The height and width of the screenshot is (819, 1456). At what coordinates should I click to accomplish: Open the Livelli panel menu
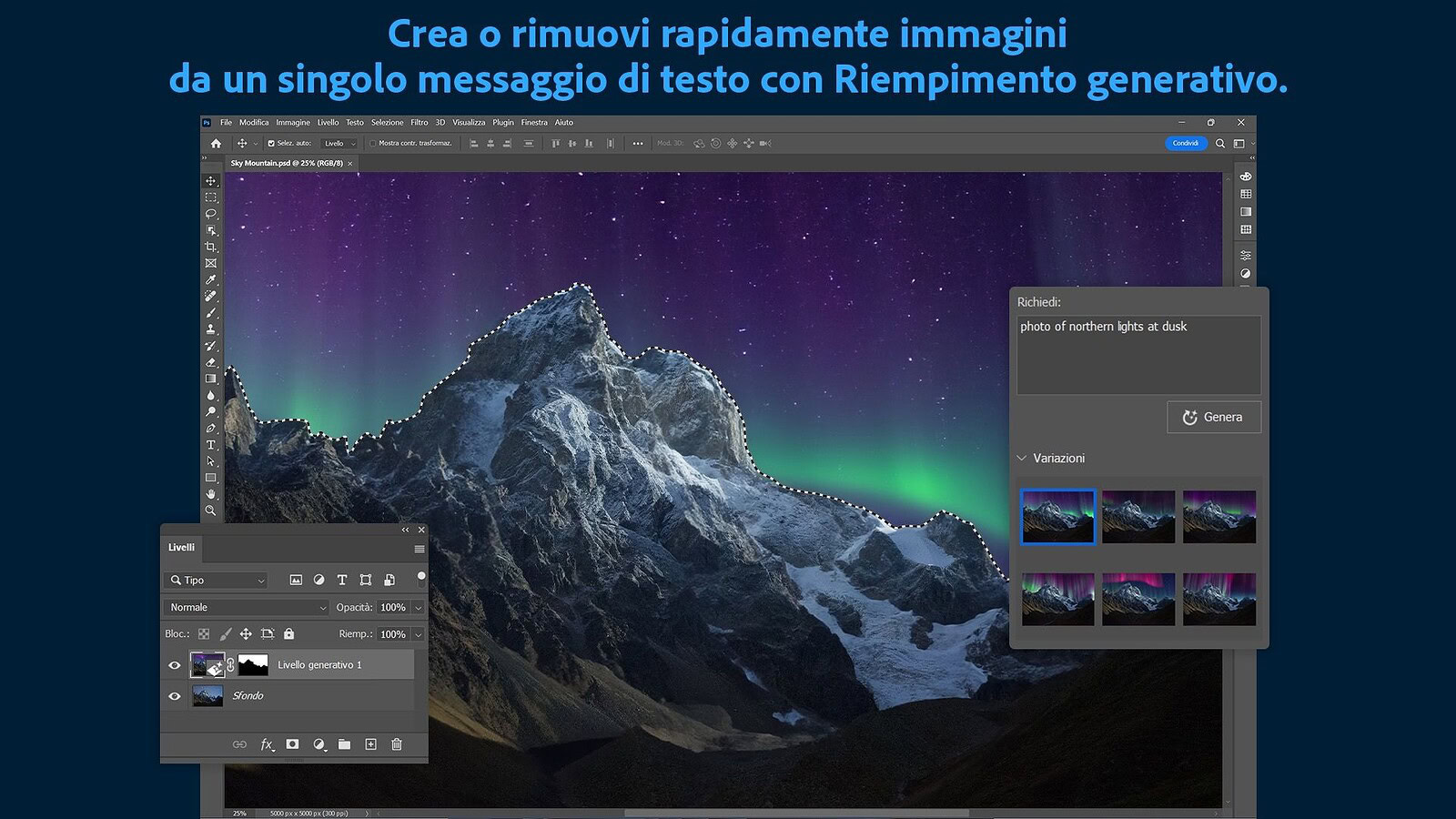pyautogui.click(x=420, y=549)
